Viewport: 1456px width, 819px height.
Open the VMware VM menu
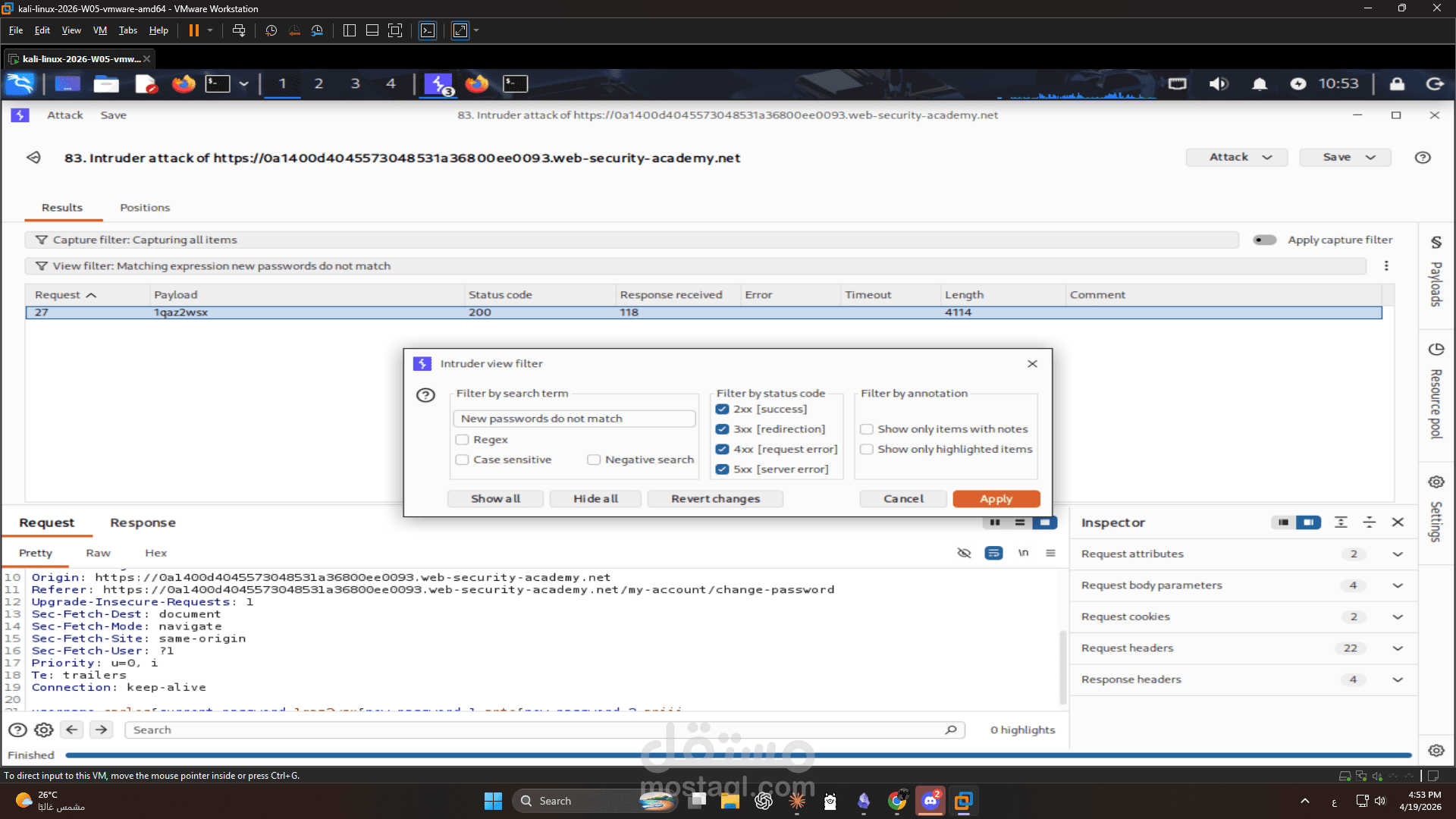pyautogui.click(x=100, y=30)
